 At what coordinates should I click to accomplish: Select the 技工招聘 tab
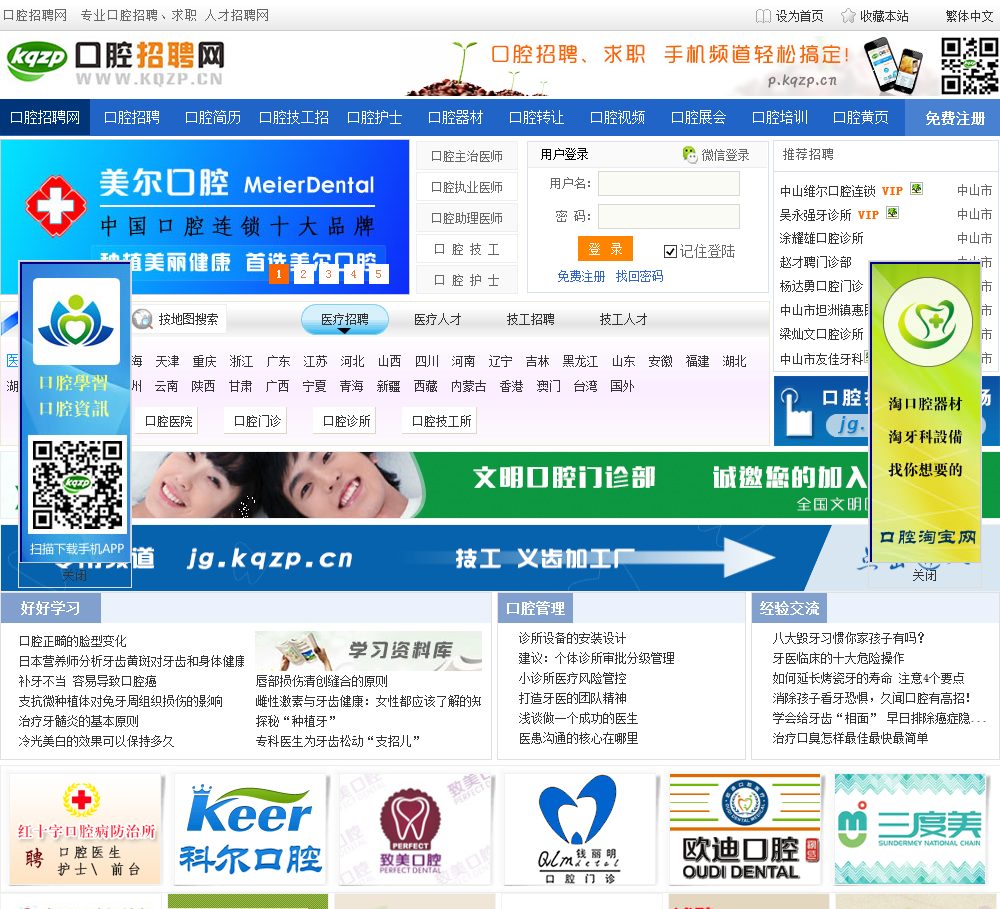tap(531, 319)
